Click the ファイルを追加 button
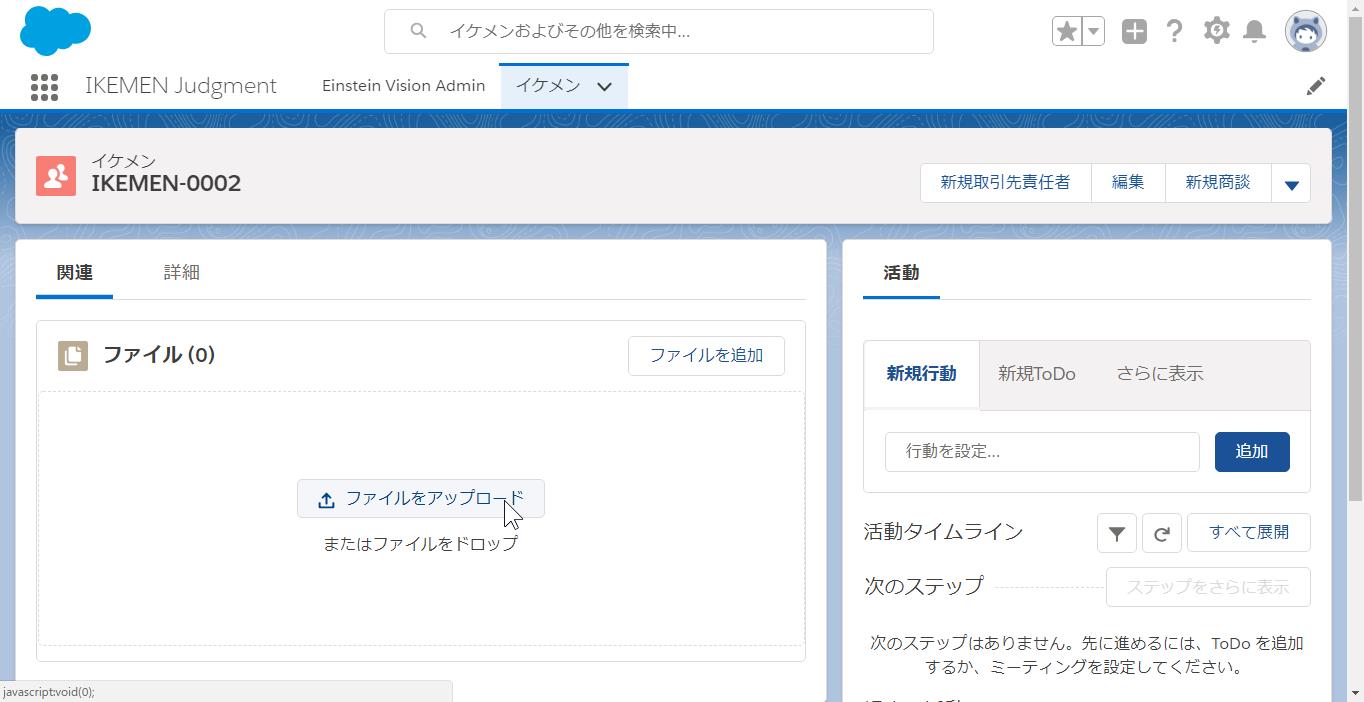Image resolution: width=1364 pixels, height=702 pixels. click(x=706, y=356)
